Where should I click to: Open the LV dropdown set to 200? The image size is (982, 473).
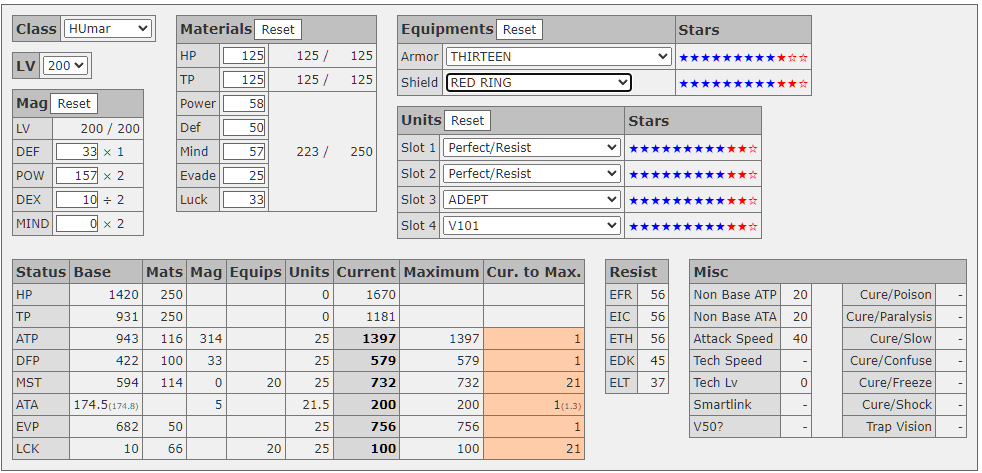[65, 65]
